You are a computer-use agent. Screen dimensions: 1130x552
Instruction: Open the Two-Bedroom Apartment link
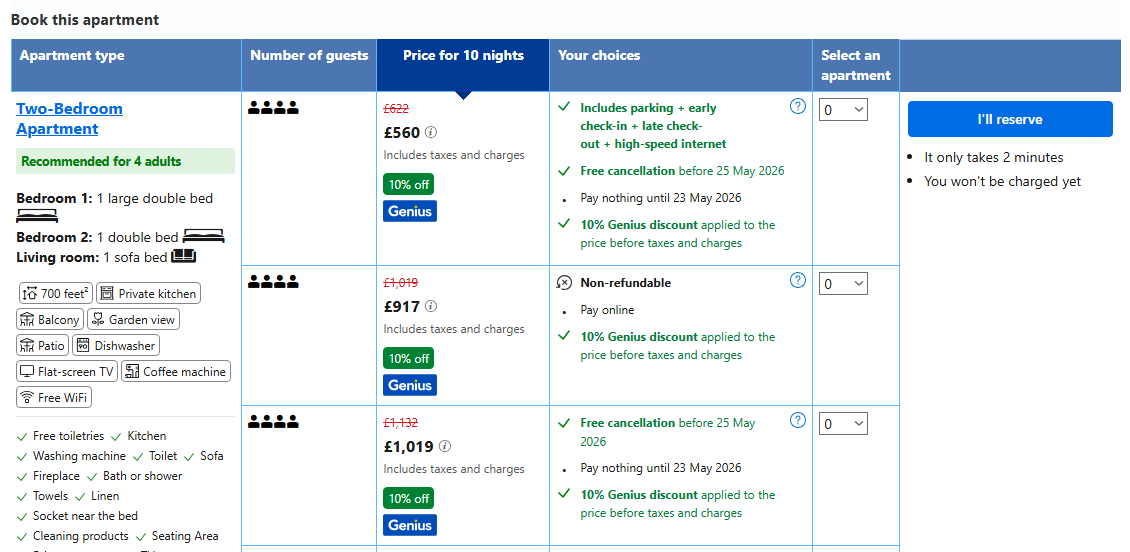pyautogui.click(x=69, y=118)
